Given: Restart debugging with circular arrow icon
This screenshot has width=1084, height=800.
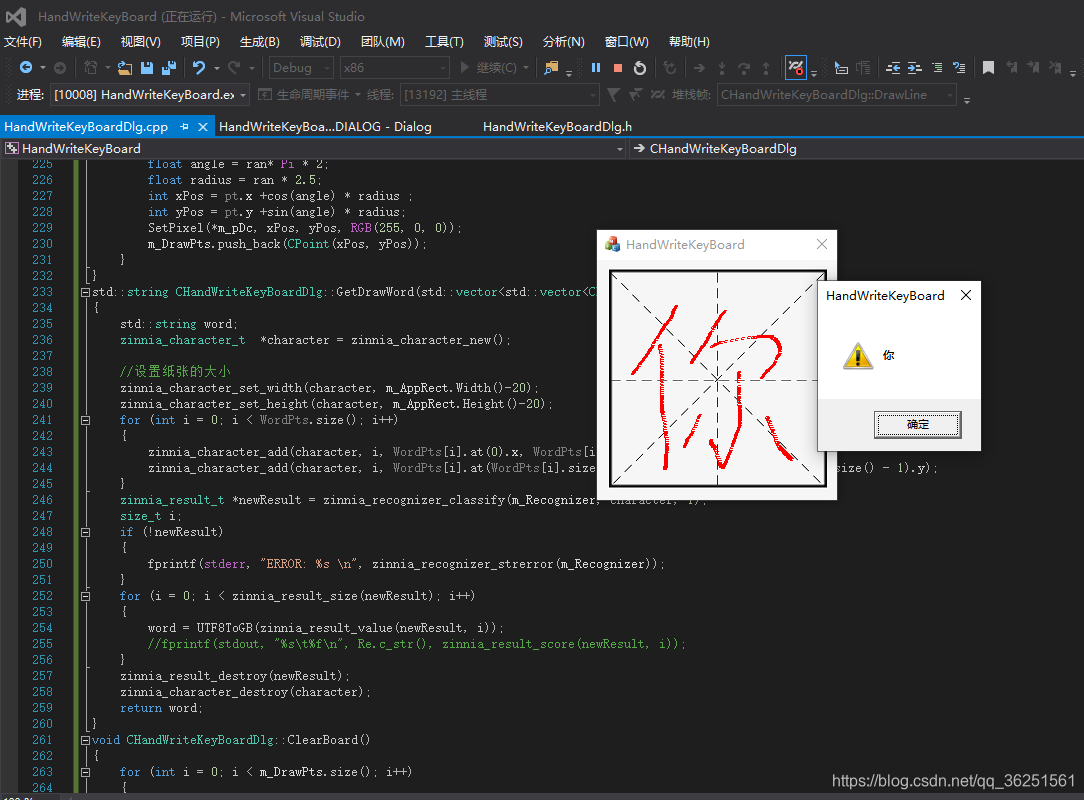Looking at the screenshot, I should (640, 68).
